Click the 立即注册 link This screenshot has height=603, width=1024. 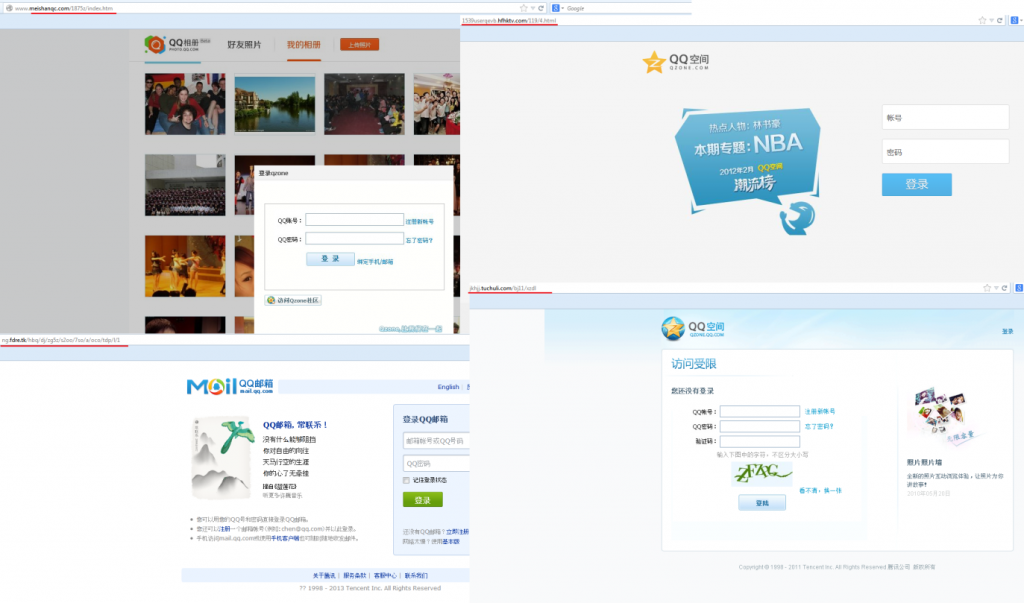[x=457, y=532]
